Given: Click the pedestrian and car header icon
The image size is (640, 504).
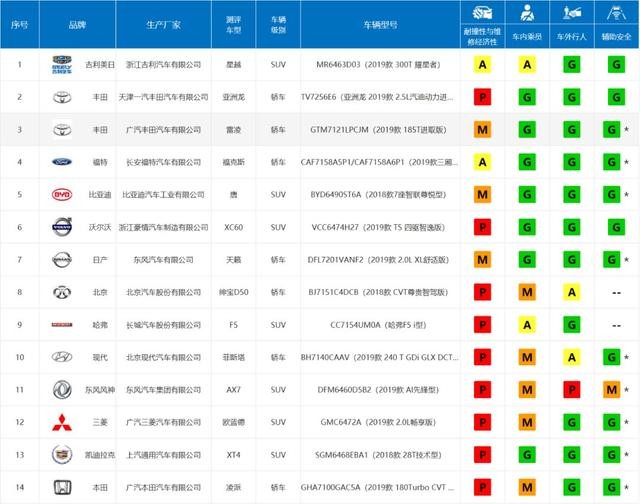Looking at the screenshot, I should click(x=572, y=13).
